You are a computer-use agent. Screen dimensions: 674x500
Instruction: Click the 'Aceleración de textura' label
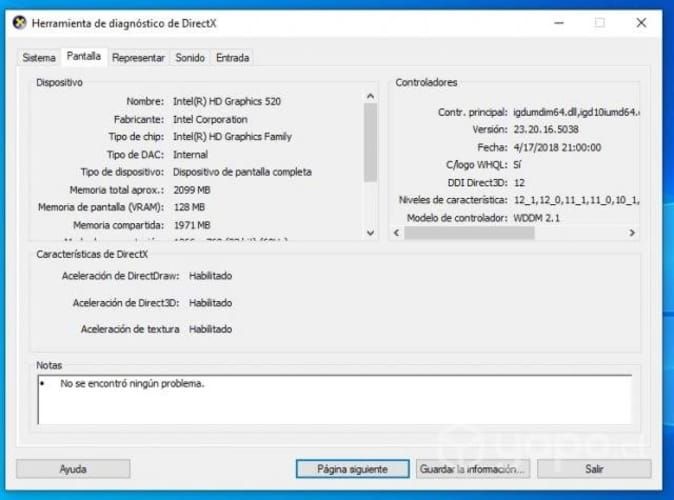point(130,329)
